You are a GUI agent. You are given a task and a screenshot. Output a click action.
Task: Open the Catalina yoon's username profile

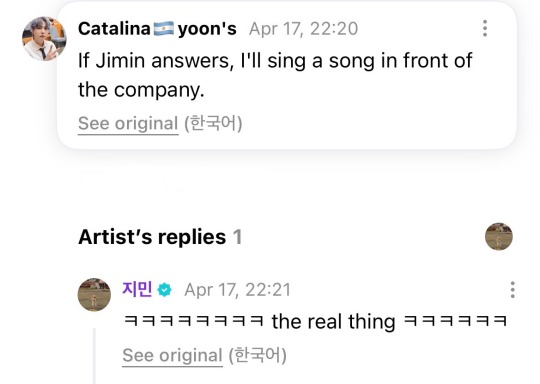(x=157, y=29)
